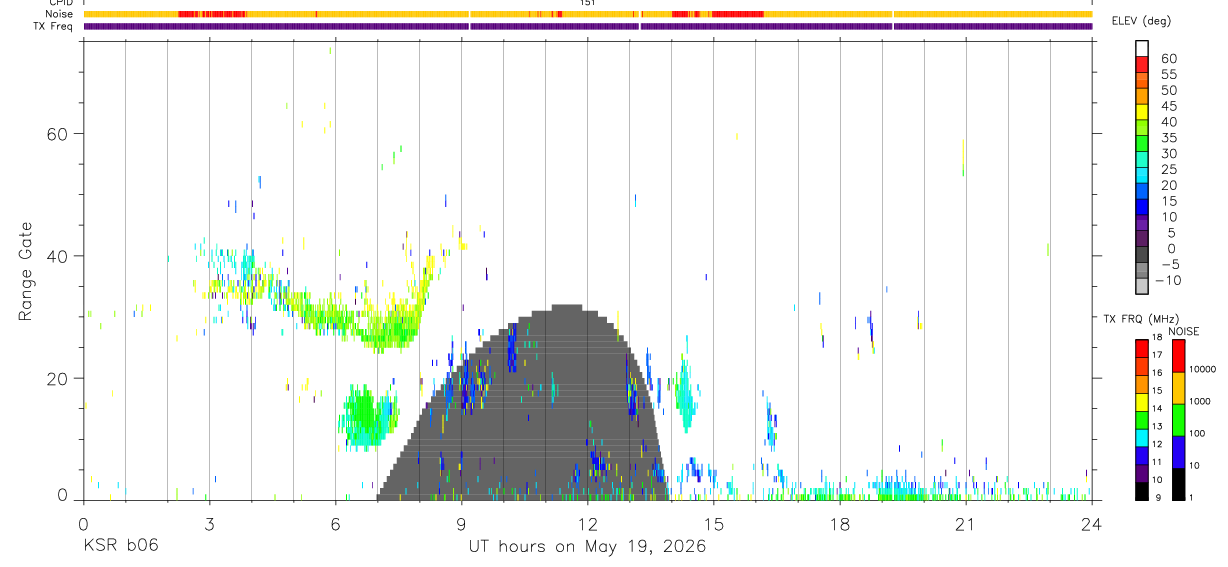Click the ELEV legend value 35
1228x567 pixels.
[1168, 138]
